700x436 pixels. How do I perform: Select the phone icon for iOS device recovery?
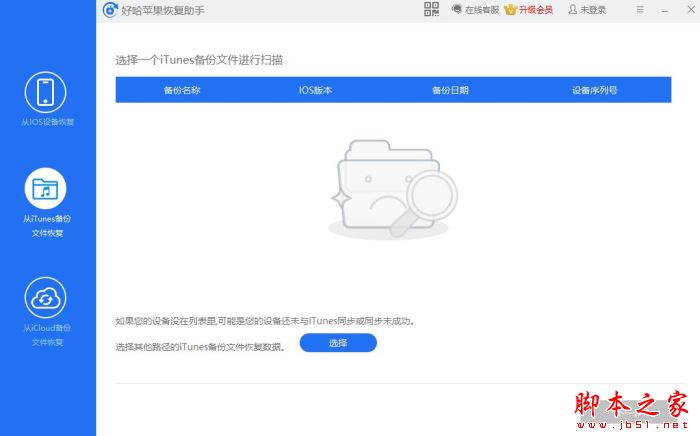click(x=46, y=92)
